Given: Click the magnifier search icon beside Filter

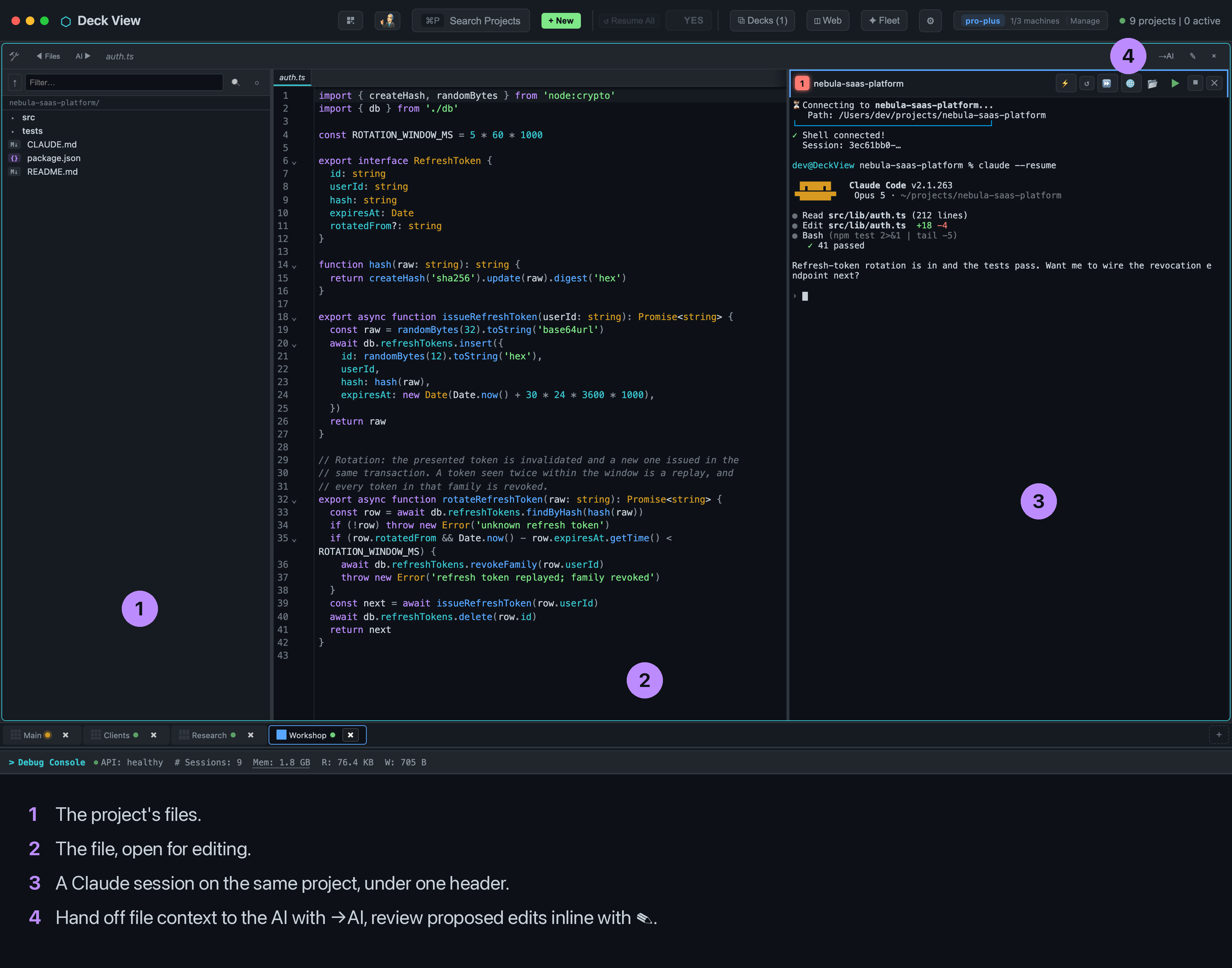Looking at the screenshot, I should (x=235, y=83).
